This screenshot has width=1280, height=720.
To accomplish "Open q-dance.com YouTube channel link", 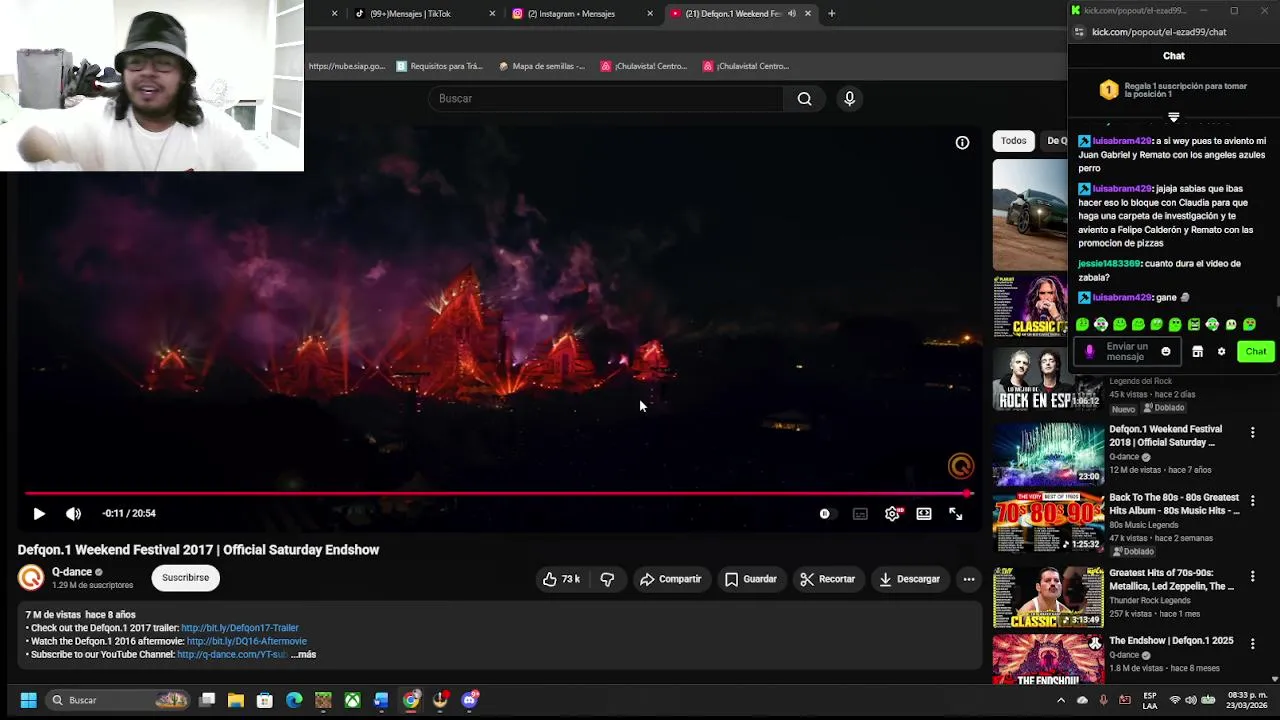I will tap(232, 654).
